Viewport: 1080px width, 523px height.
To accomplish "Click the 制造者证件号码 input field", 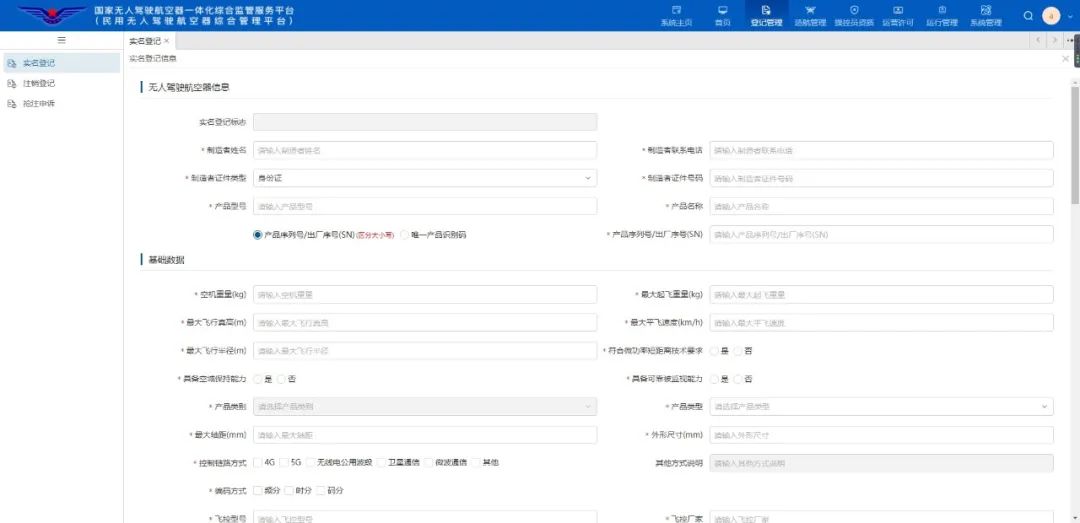I will (x=881, y=178).
